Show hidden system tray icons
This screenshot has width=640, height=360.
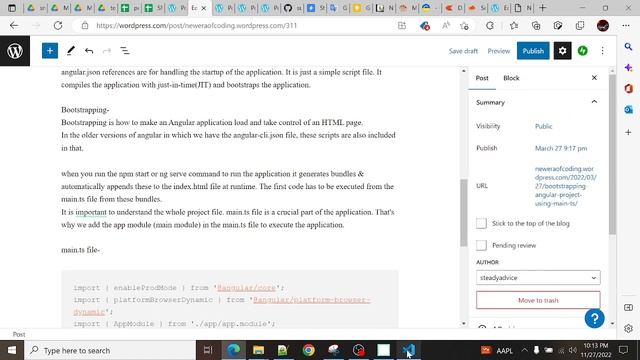click(x=524, y=350)
